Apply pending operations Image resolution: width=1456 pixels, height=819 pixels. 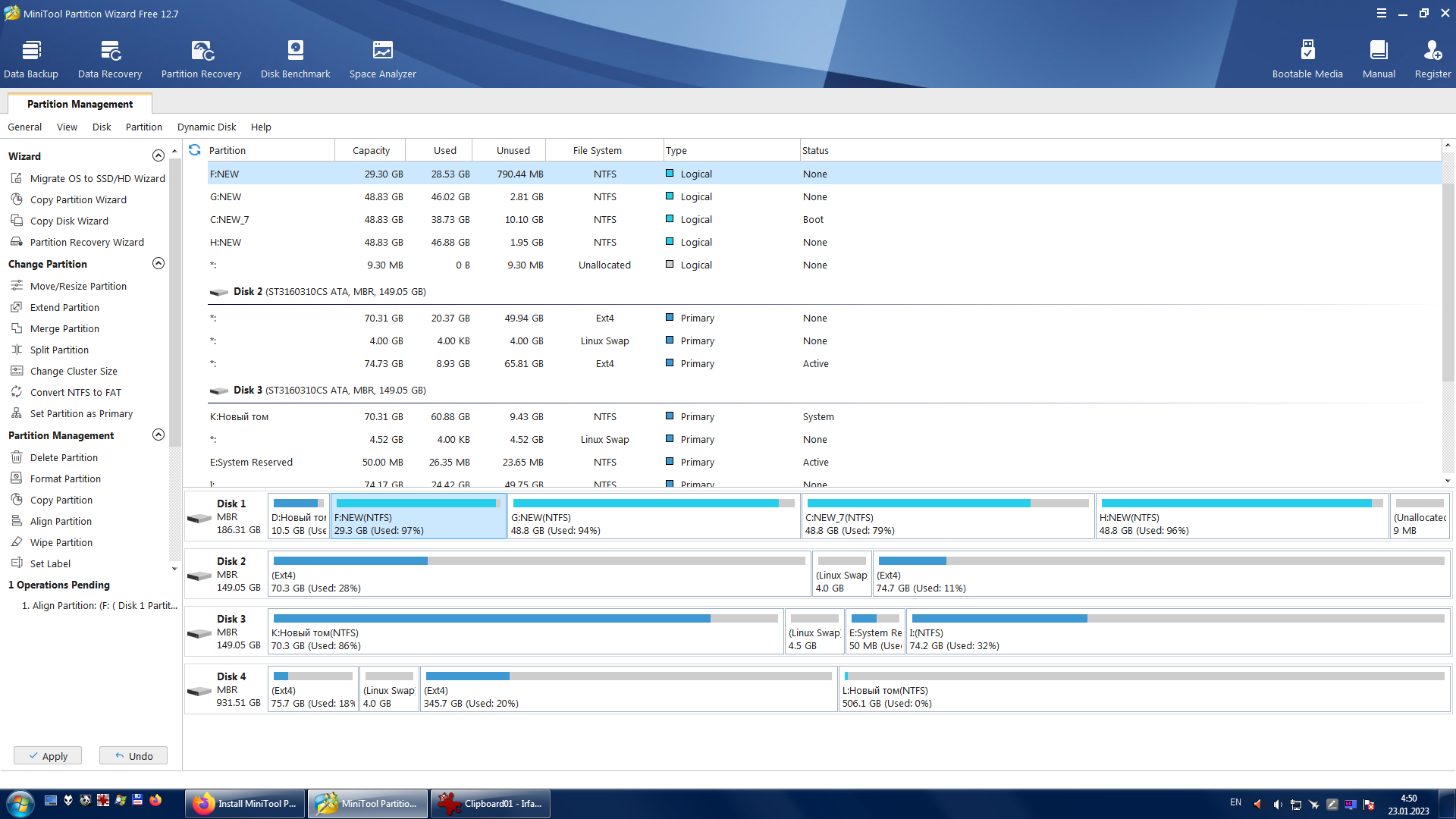coord(48,755)
